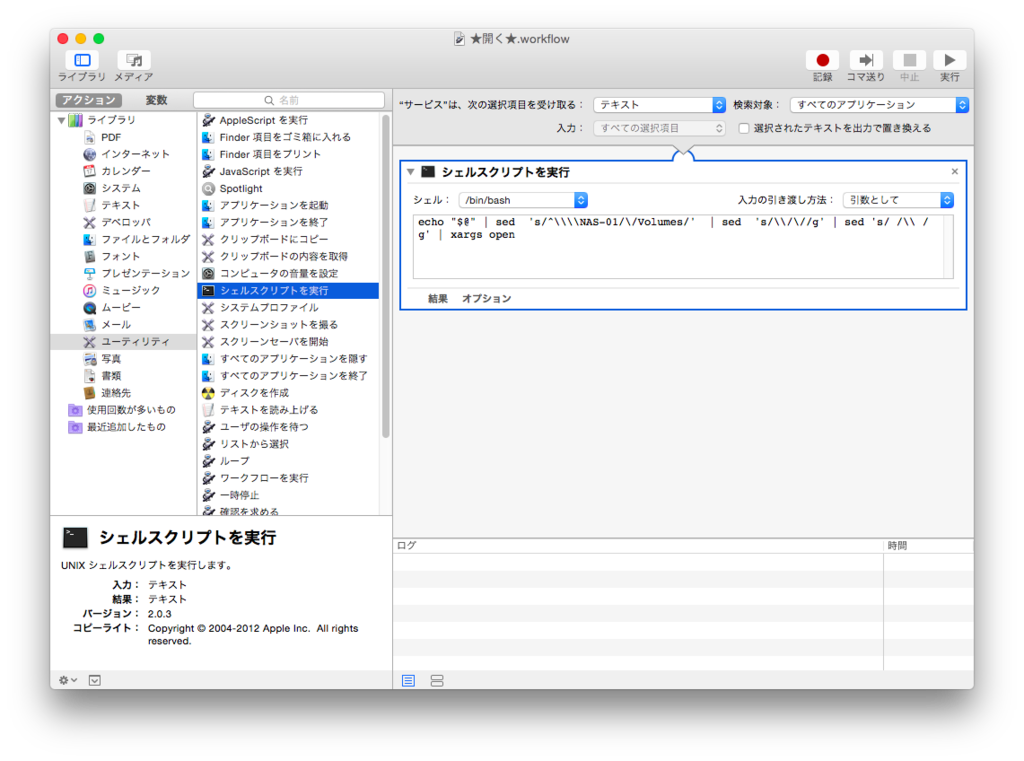Click the terminal icon on シェルスクリプトを実行 header

[x=429, y=171]
